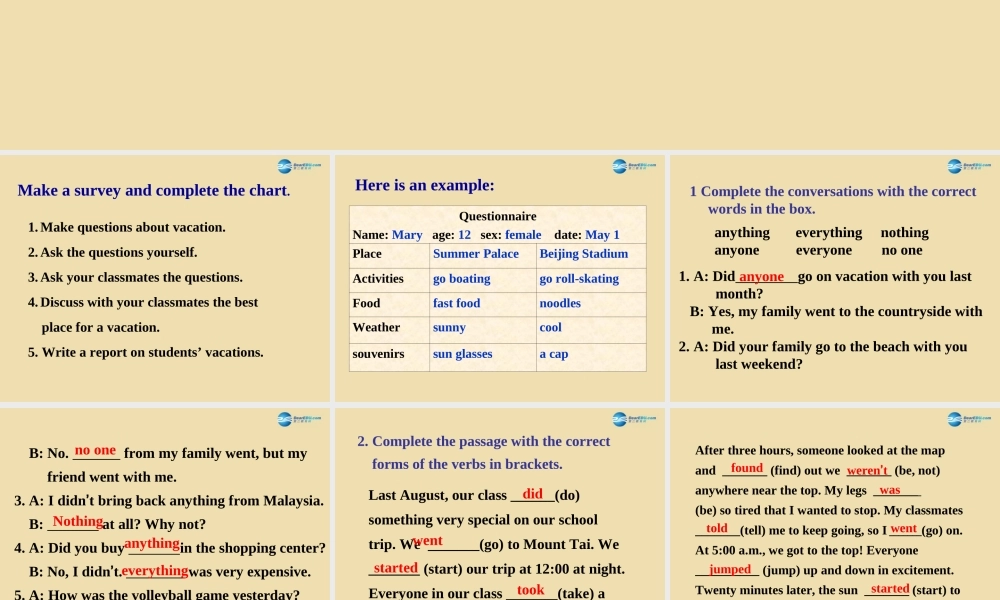The image size is (1000, 600).
Task: Select the 'sun glasses' souvenirs cell
Action: pos(462,354)
